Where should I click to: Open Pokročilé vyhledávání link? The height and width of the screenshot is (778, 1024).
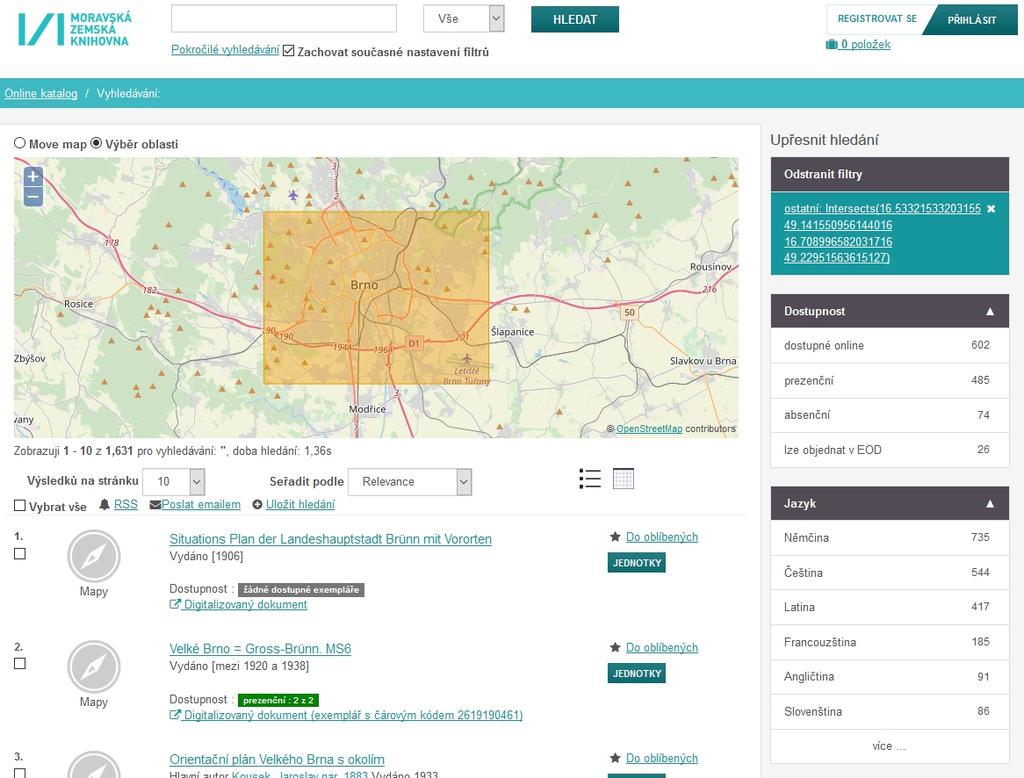point(225,50)
